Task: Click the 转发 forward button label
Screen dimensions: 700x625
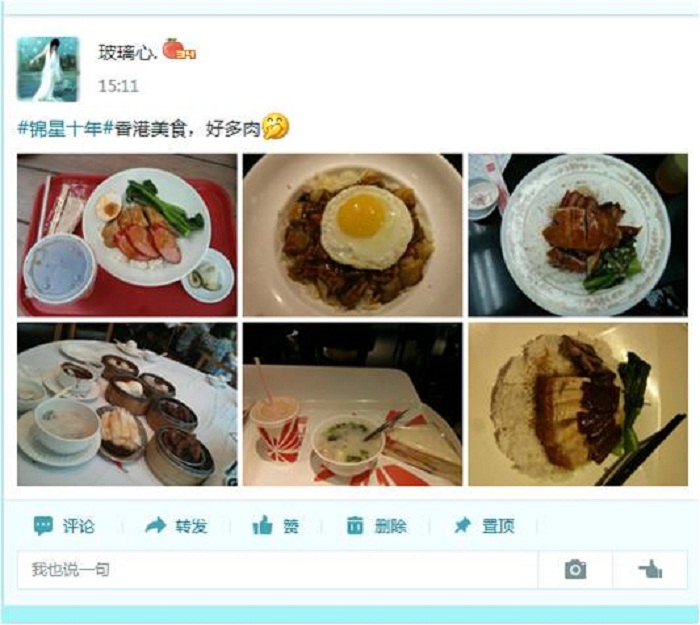Action: (x=192, y=526)
